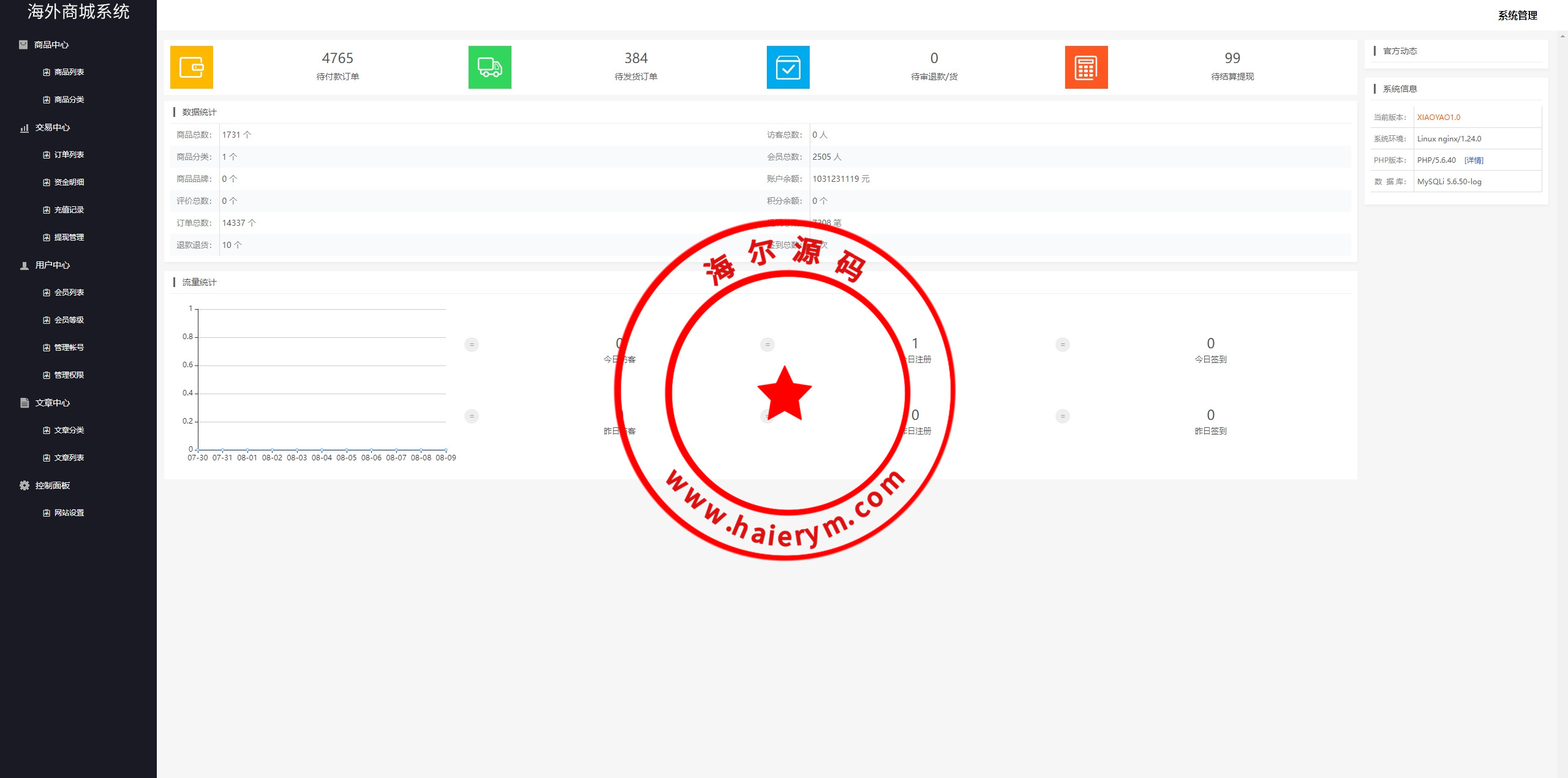Go to 提现管理 page
Viewport: 1568px width, 778px height.
69,238
